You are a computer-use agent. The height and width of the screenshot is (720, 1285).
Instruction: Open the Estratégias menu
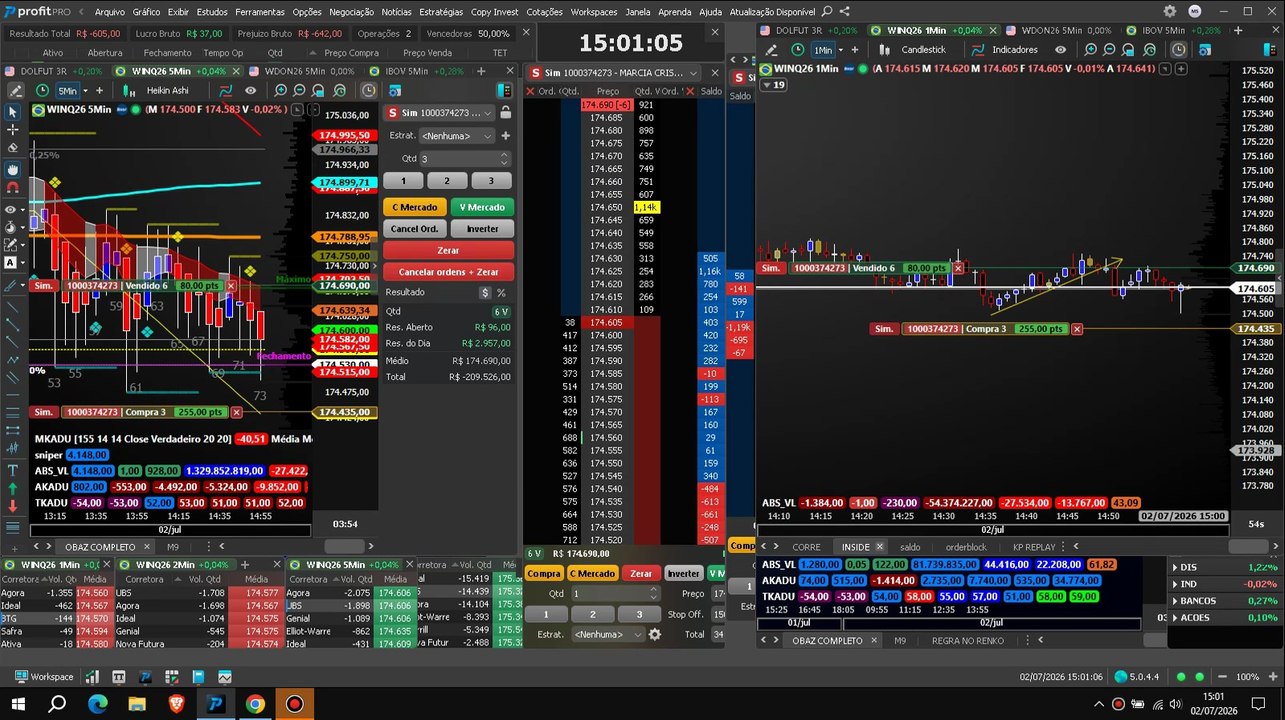coord(440,12)
